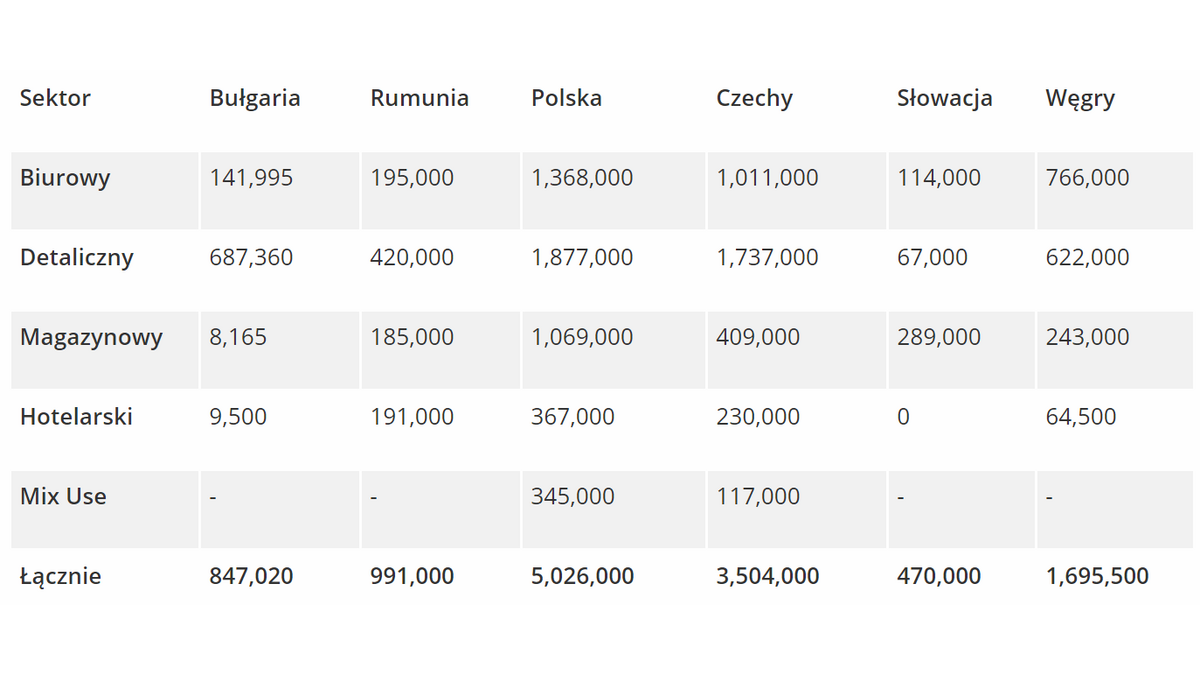Select Słowacja Hotelarski zero cell
The image size is (1200, 675).
click(903, 417)
